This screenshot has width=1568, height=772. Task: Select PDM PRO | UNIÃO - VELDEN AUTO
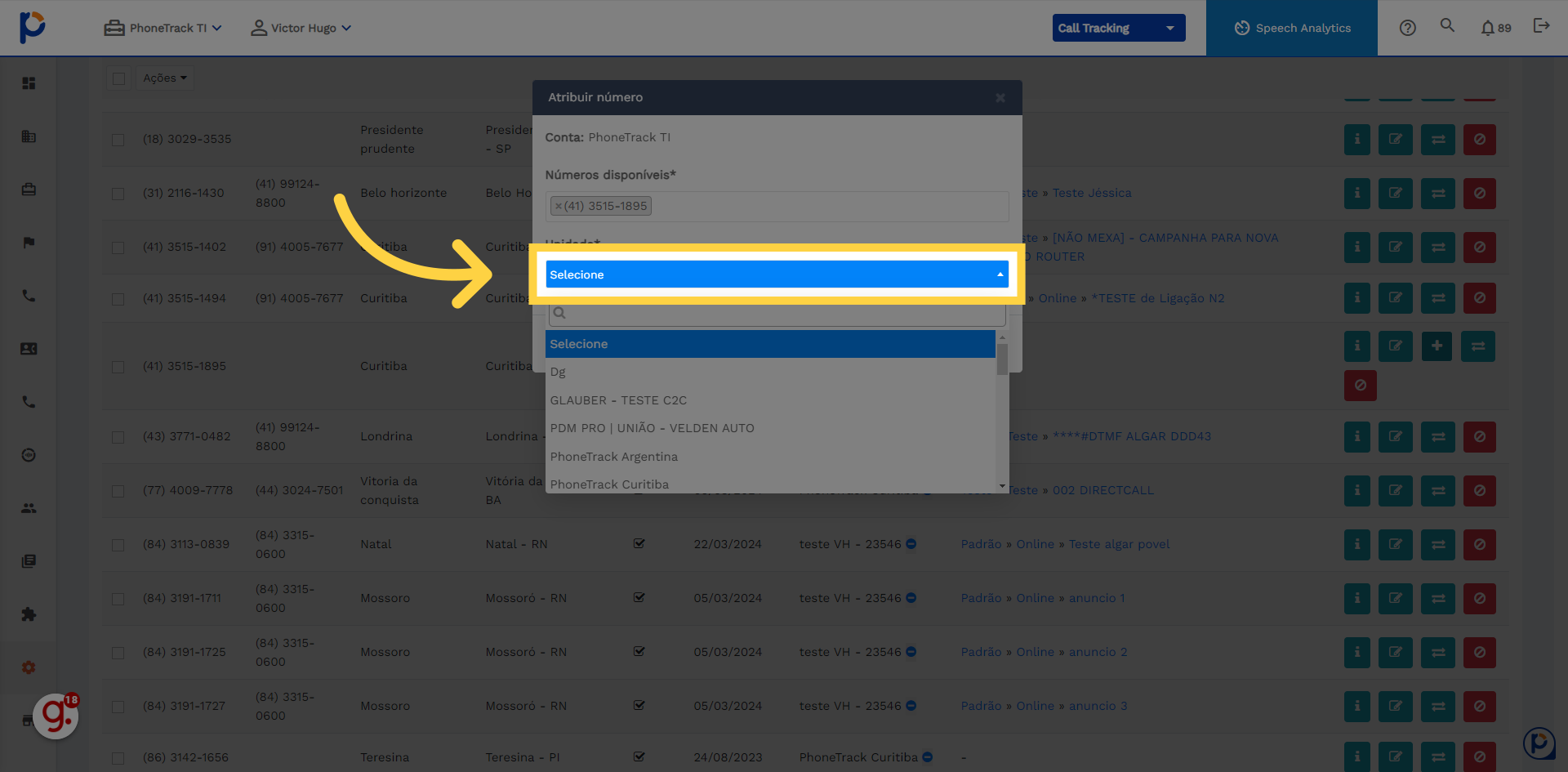click(x=770, y=428)
